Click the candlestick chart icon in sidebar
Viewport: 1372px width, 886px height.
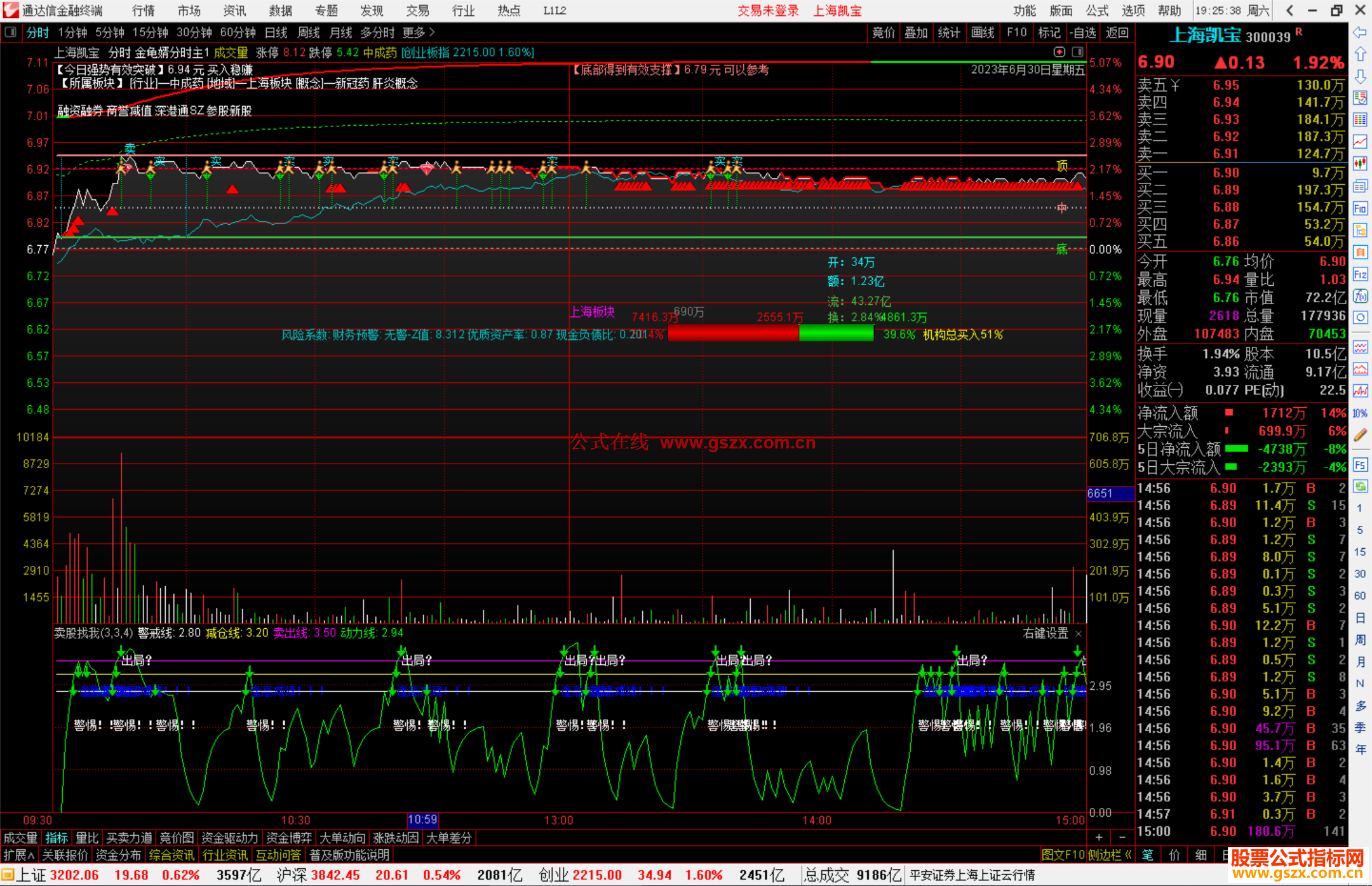[1360, 163]
